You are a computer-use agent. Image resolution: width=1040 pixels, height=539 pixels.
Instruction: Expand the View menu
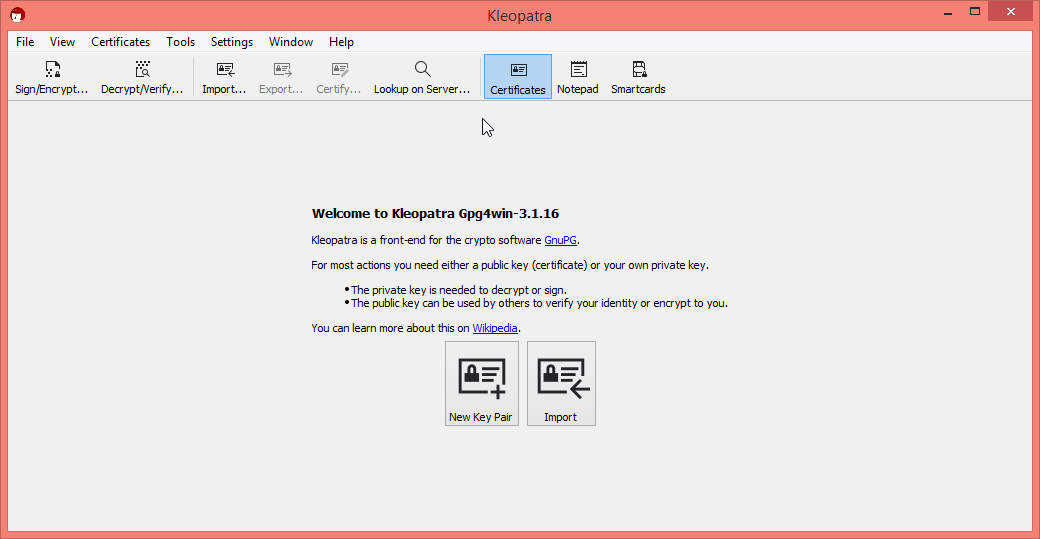tap(62, 42)
